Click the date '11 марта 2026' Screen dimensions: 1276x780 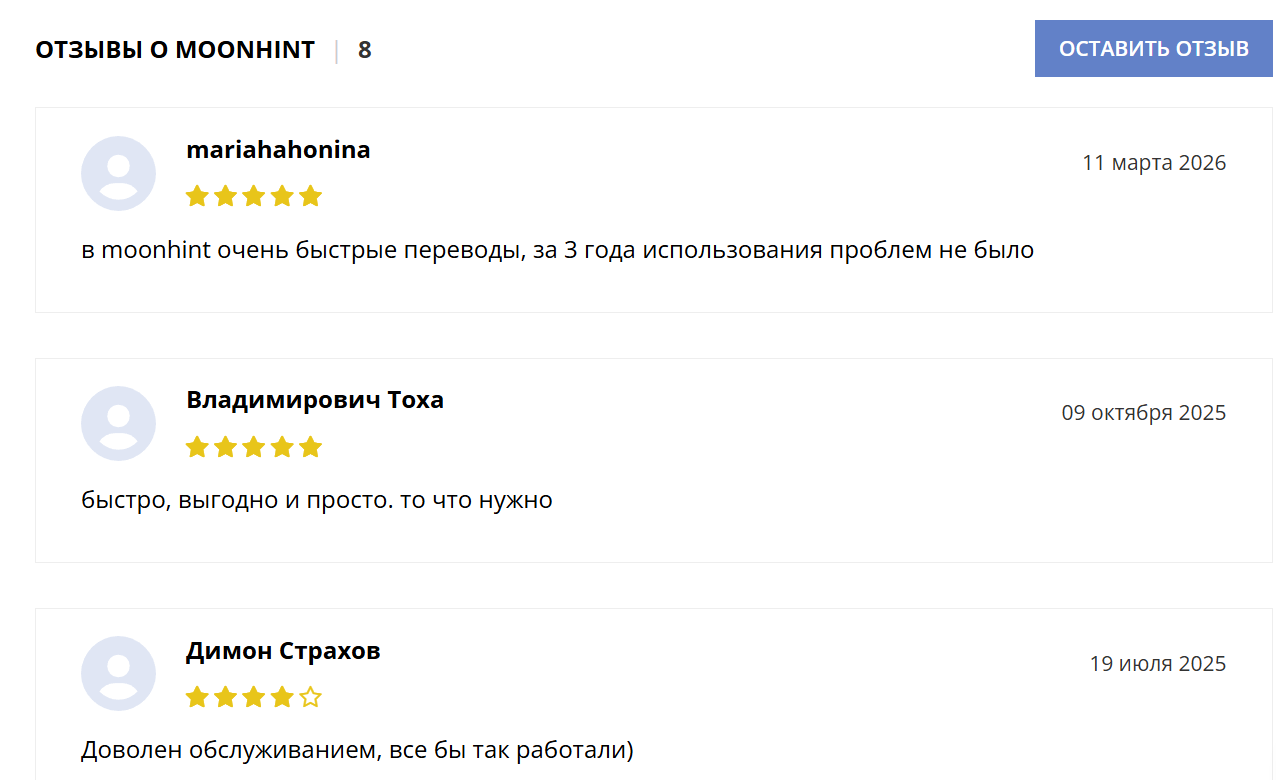(1153, 163)
